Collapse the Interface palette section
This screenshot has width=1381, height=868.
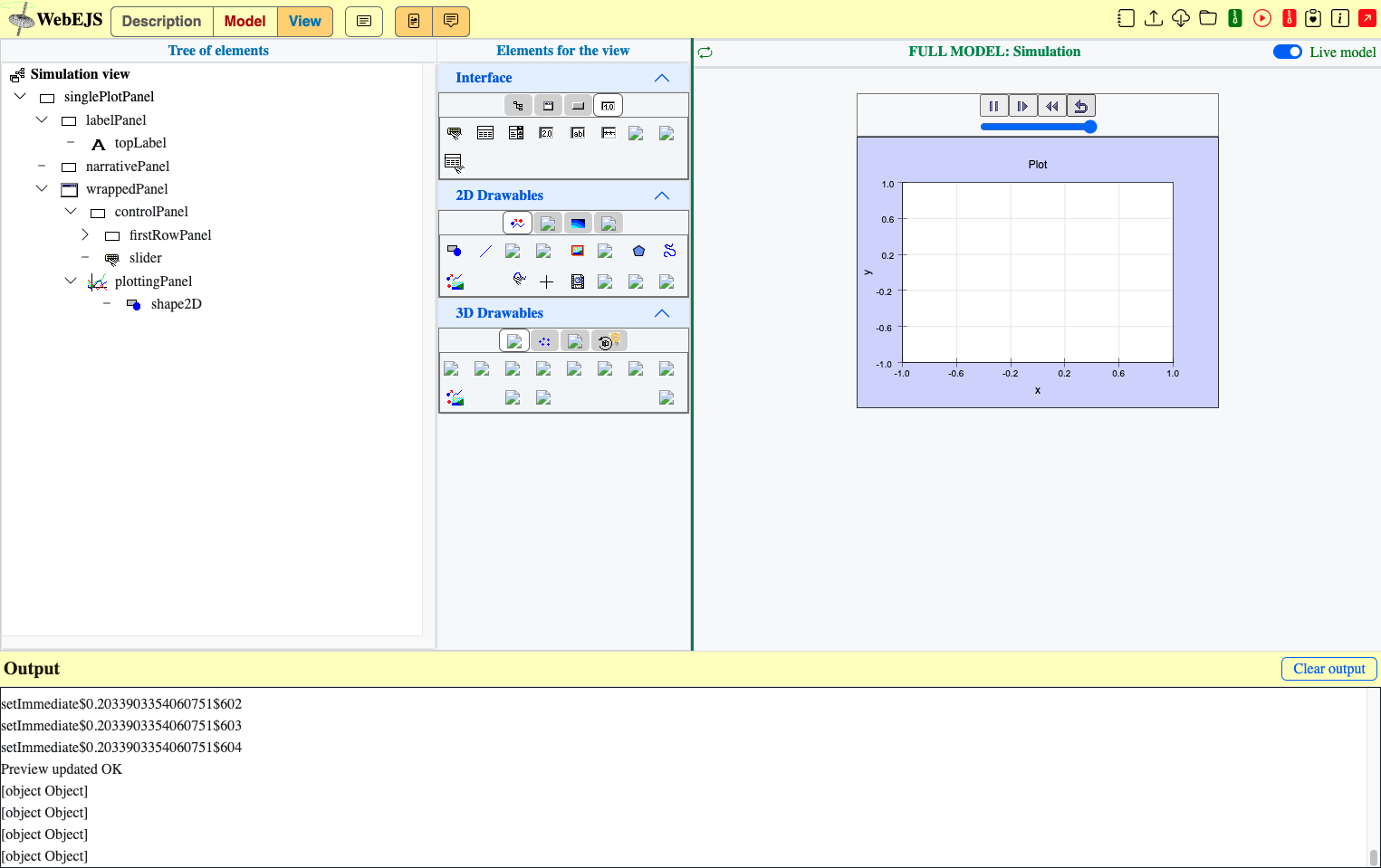662,78
